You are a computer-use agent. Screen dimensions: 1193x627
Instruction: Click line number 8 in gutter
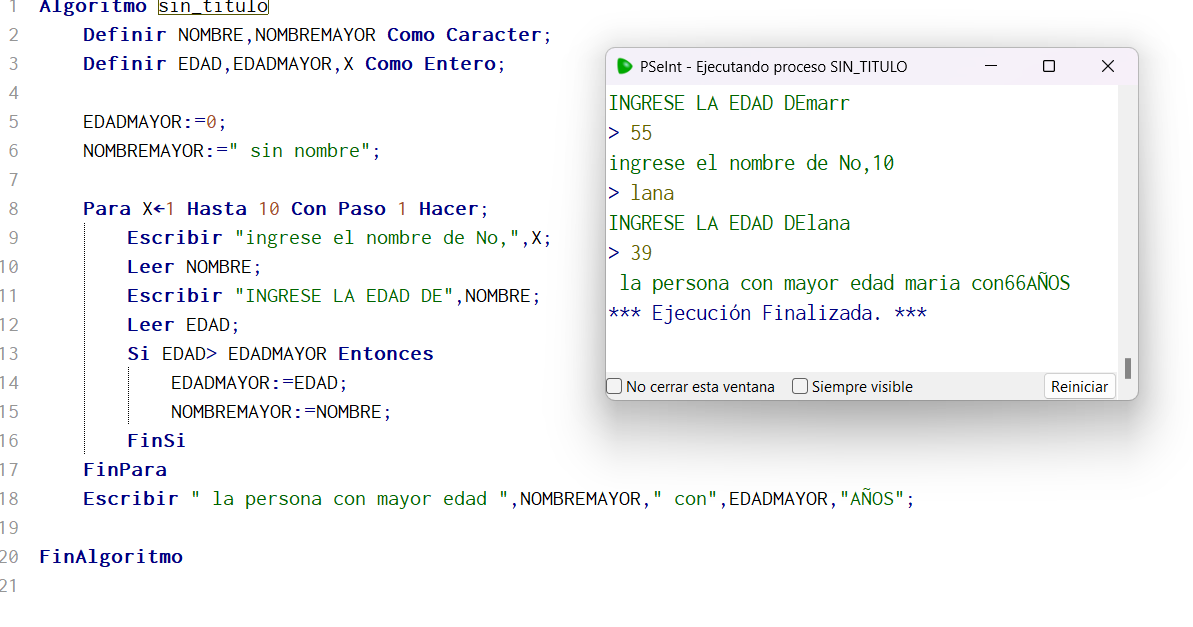click(x=14, y=208)
